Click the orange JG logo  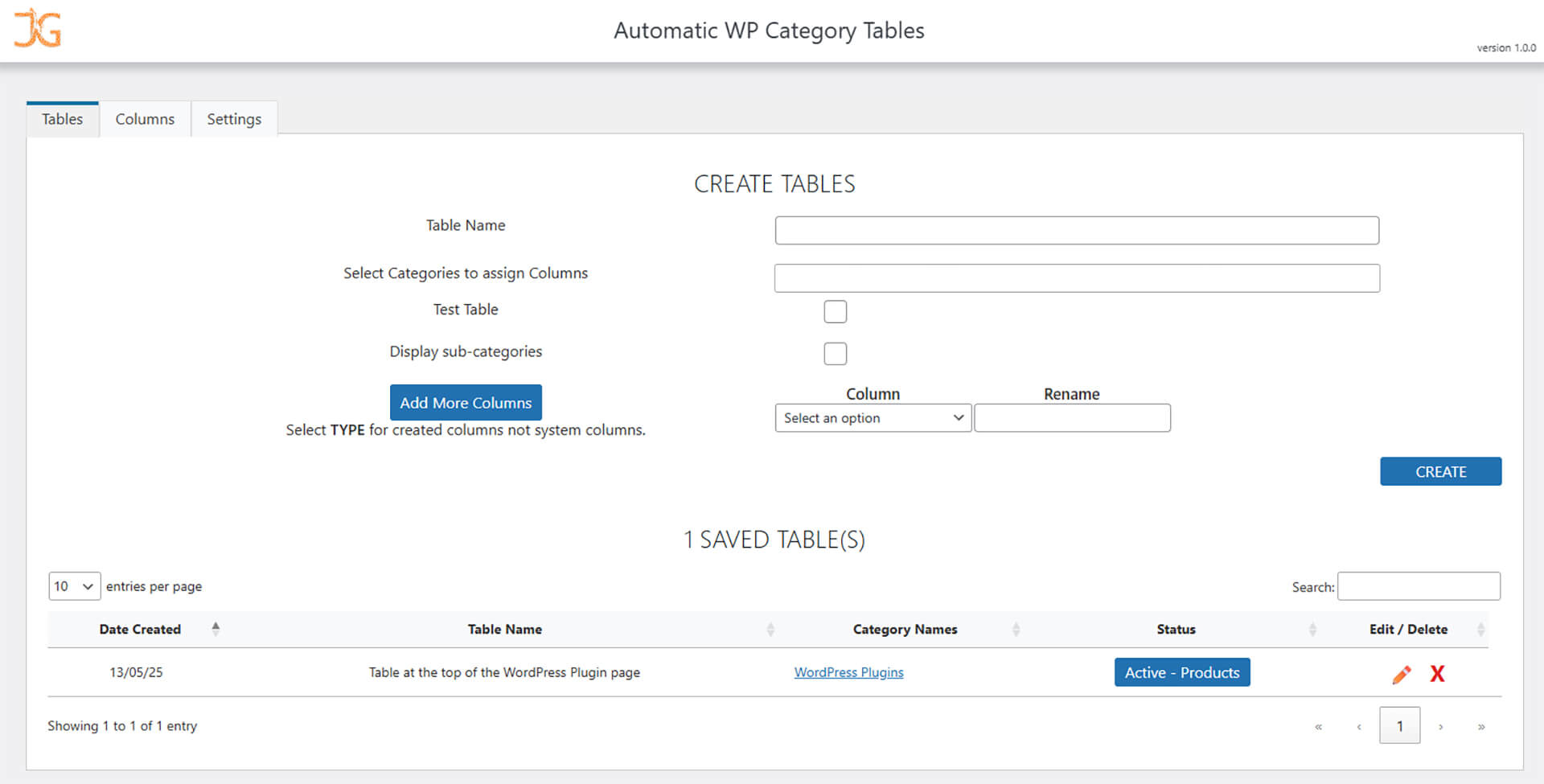click(38, 28)
